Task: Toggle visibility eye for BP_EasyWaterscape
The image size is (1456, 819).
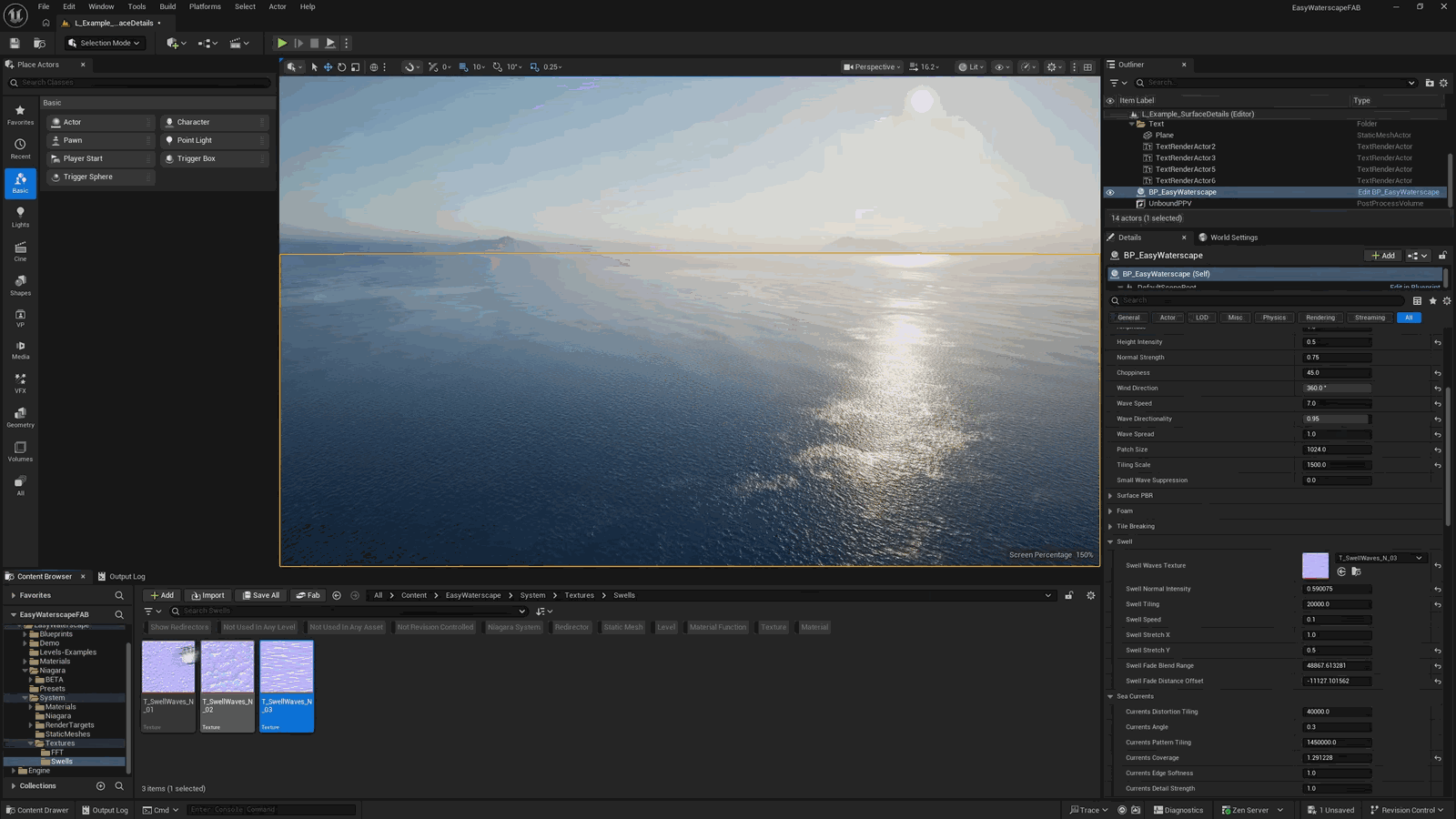Action: click(1109, 192)
